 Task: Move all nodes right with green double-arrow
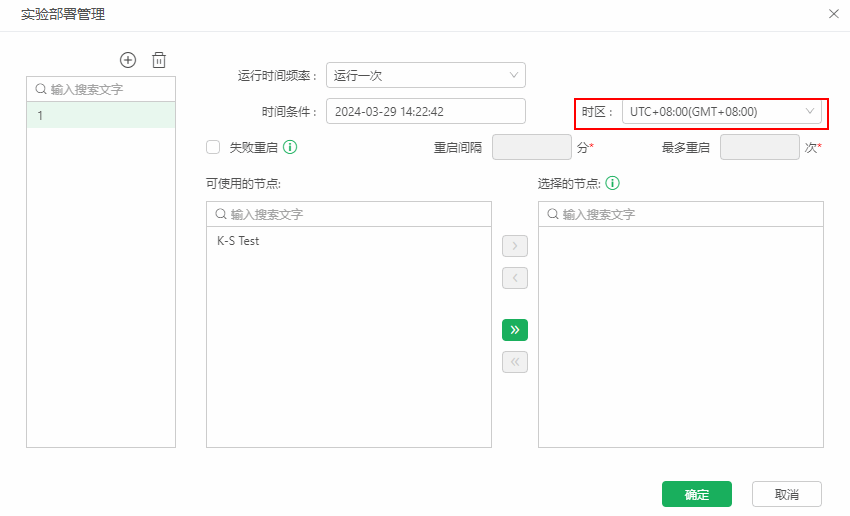tap(514, 330)
